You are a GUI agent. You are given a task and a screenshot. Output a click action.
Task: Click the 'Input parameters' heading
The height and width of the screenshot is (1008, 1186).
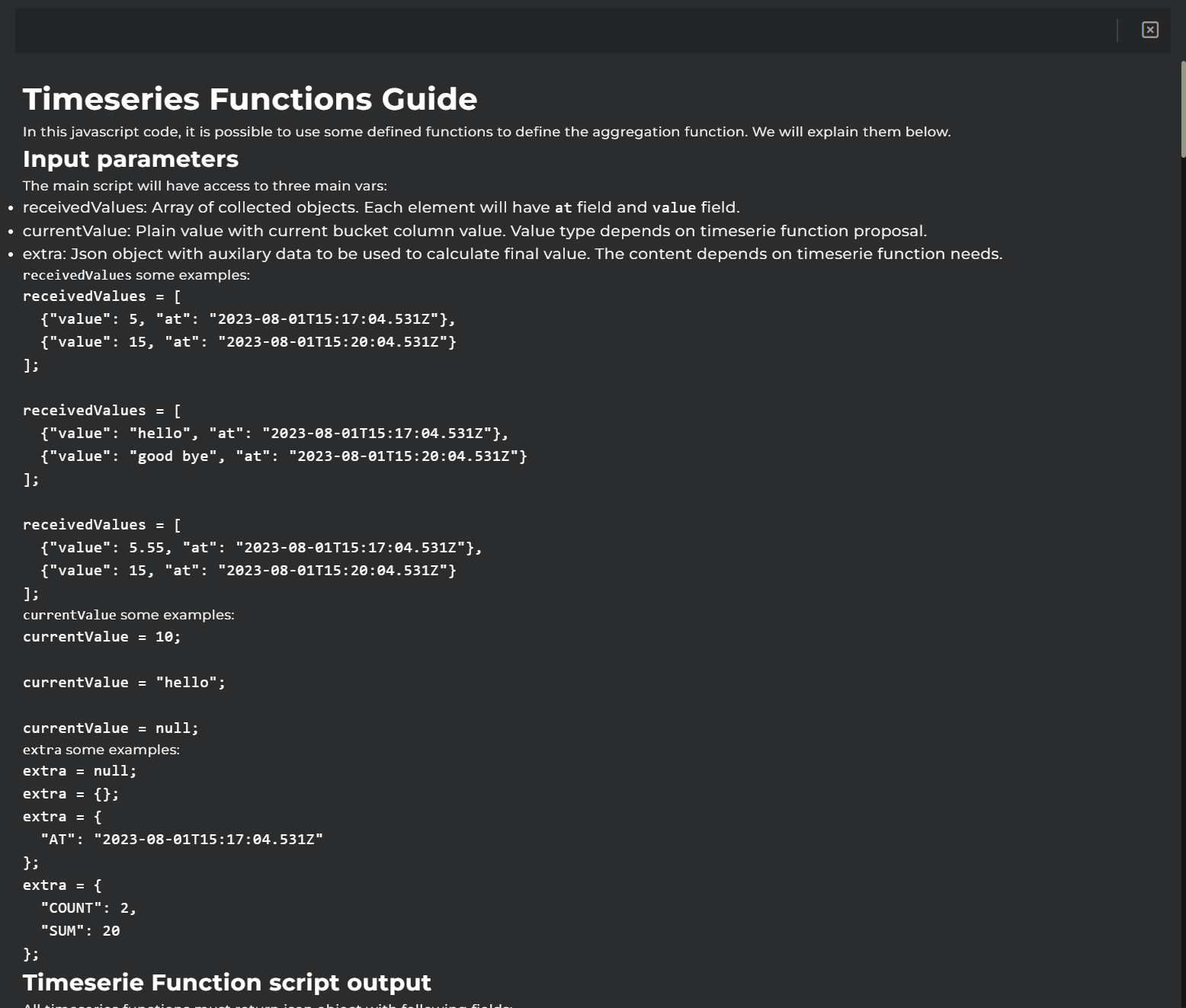pos(130,158)
